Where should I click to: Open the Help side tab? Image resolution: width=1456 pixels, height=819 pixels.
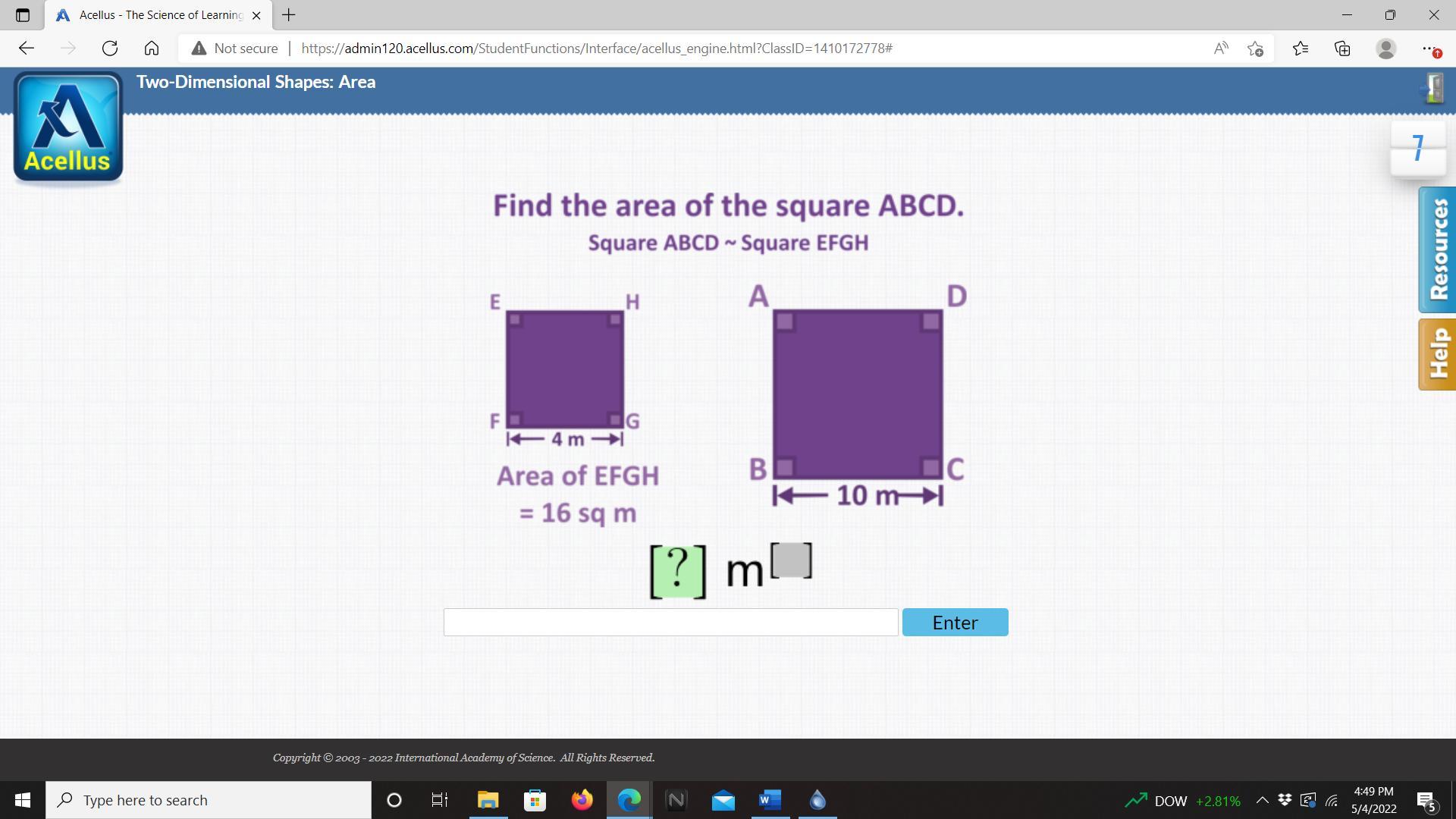pyautogui.click(x=1437, y=354)
